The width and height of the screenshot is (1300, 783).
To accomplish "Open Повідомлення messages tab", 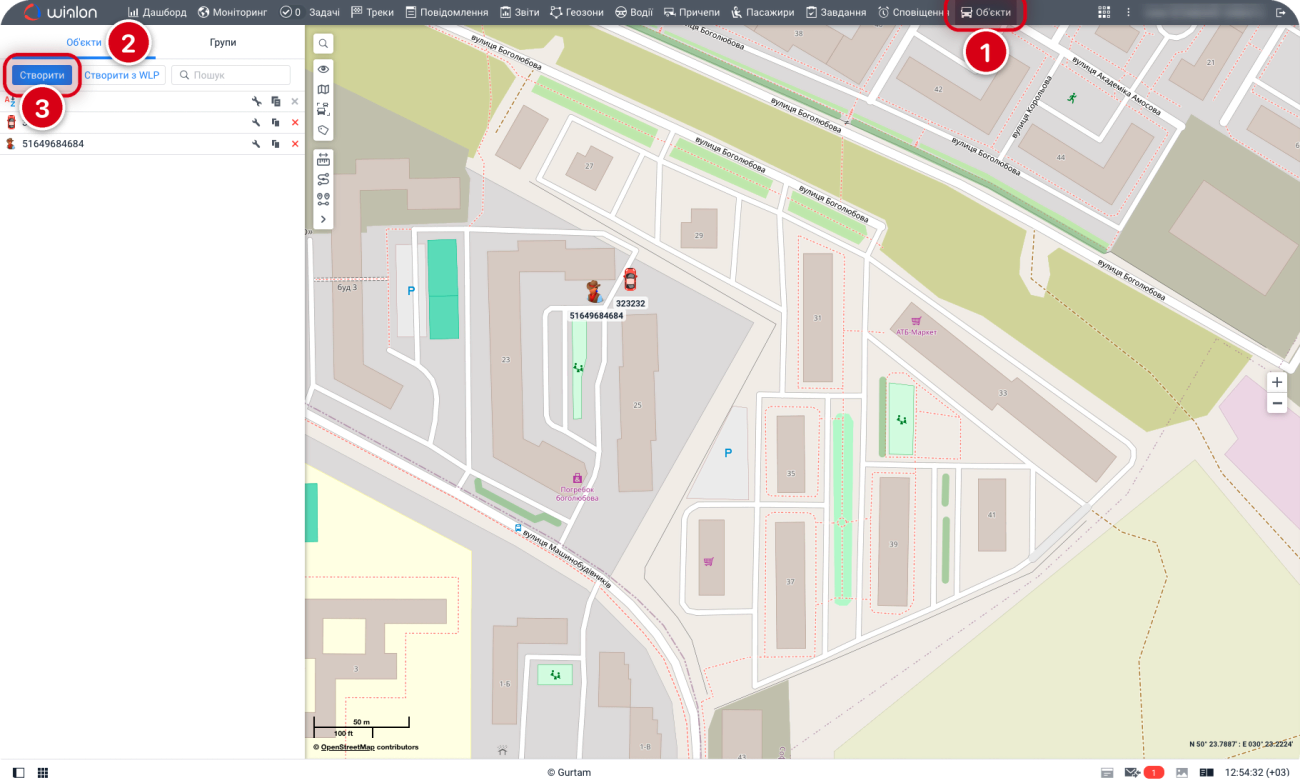I will point(447,12).
